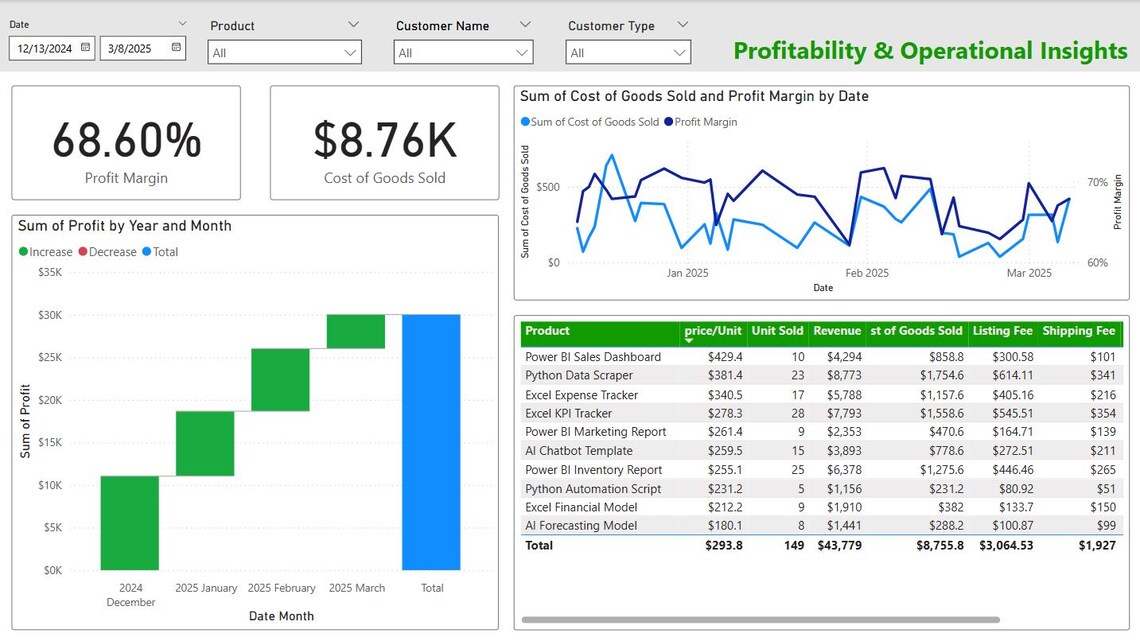
Task: Click the Increase legend marker
Action: click(x=23, y=251)
